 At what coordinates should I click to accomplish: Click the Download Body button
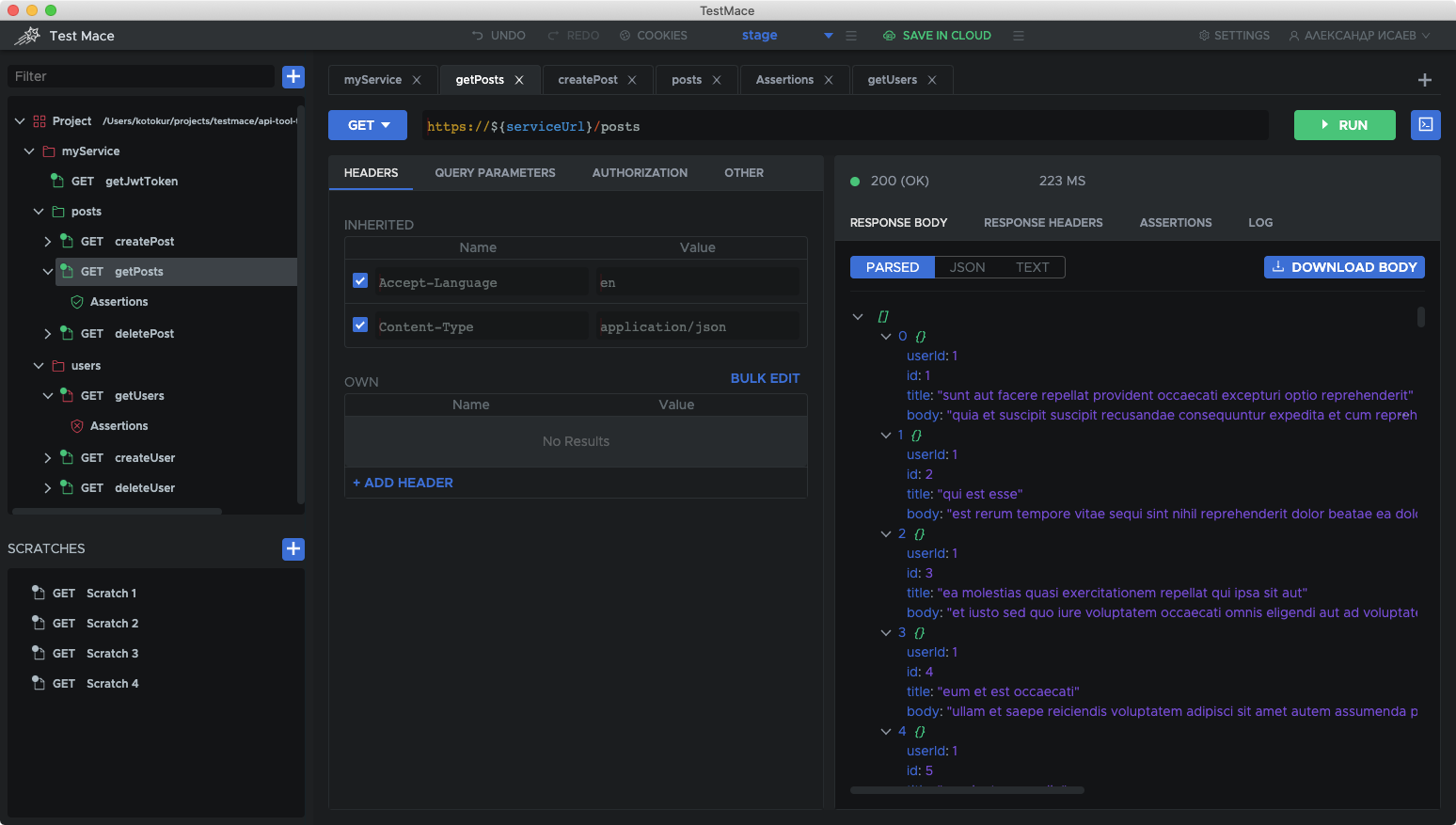1344,267
